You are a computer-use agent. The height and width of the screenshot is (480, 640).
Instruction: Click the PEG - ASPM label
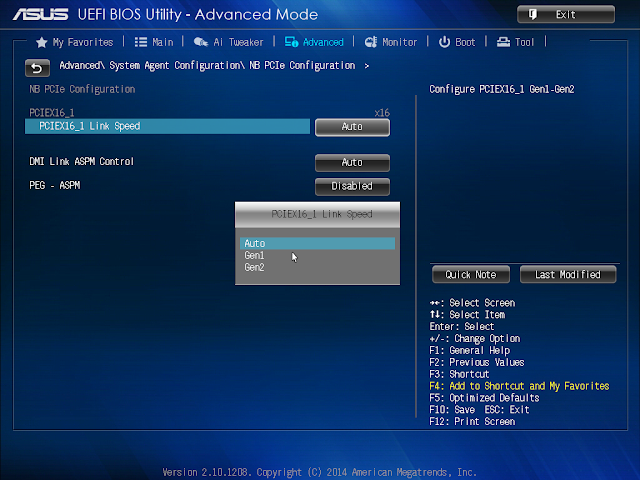(x=55, y=185)
